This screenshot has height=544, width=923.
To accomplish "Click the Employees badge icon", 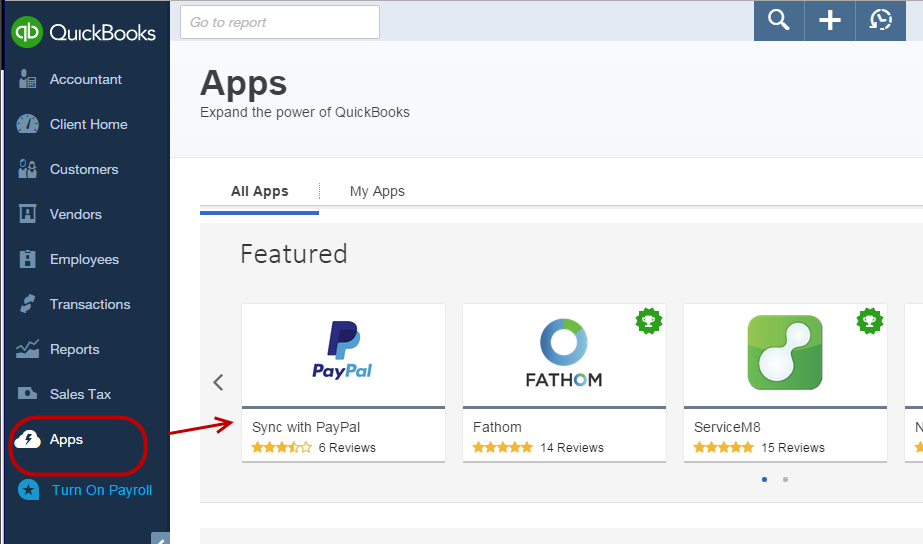I will 27,259.
